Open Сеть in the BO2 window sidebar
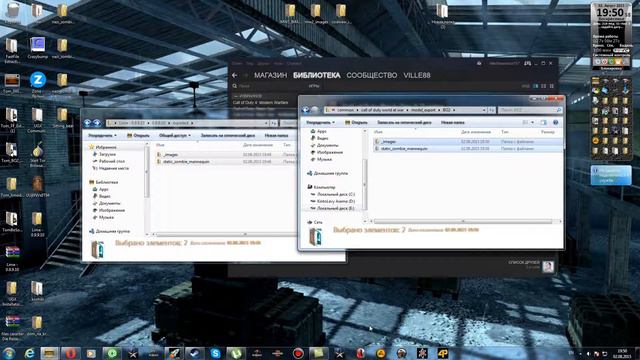640x360 pixels. click(318, 222)
